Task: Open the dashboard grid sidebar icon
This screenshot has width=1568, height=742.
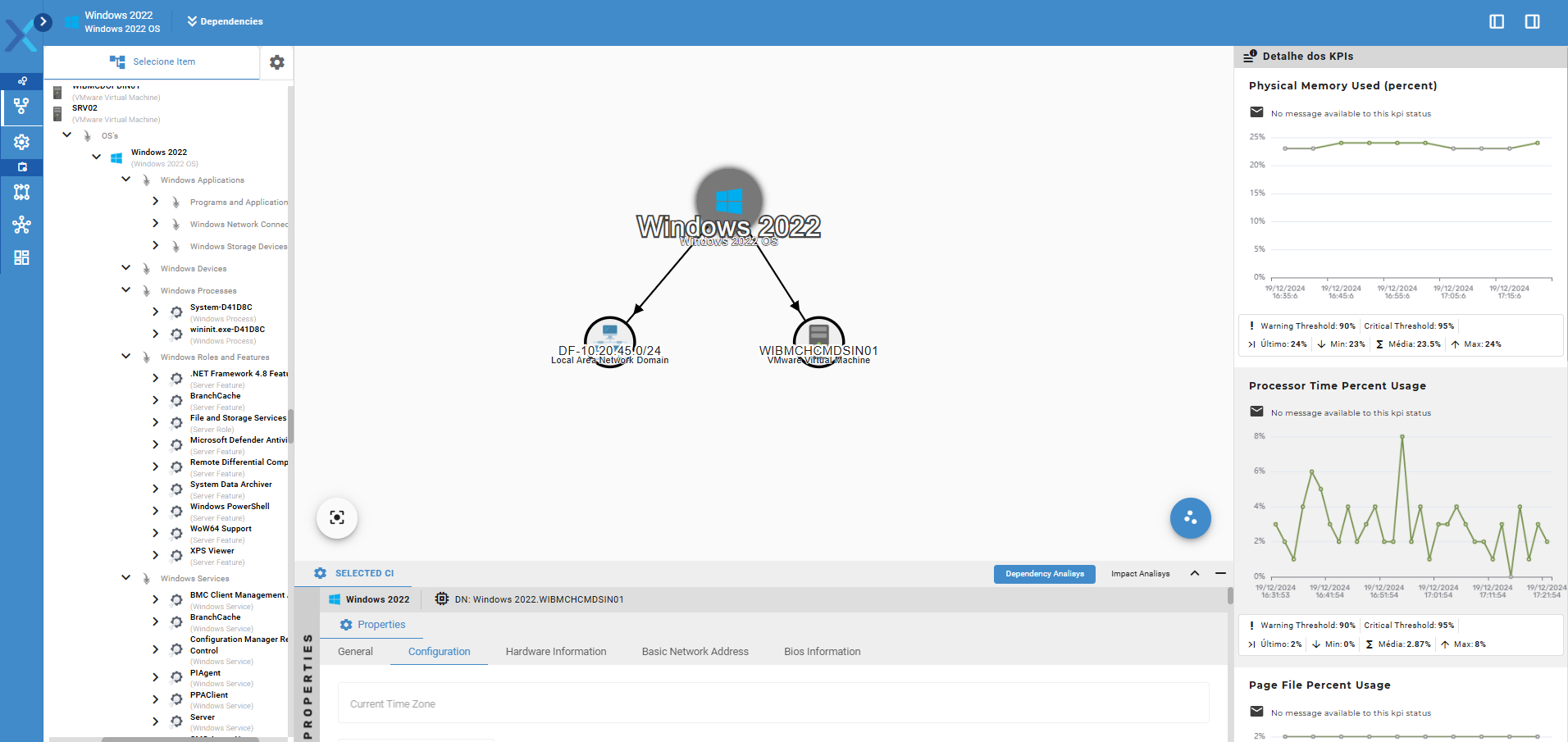Action: tap(21, 257)
